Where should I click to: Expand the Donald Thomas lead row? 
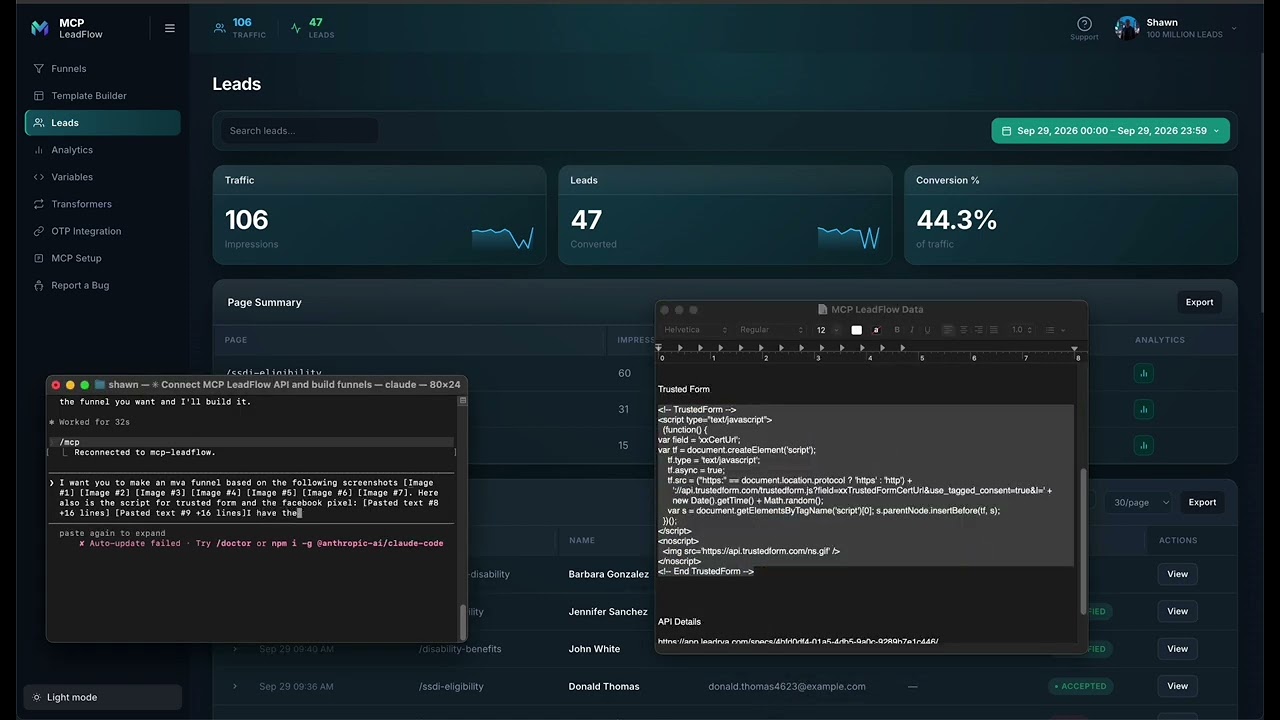click(235, 687)
